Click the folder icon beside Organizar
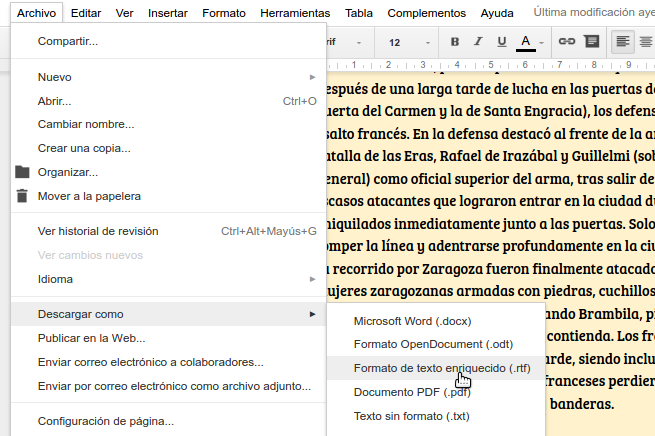 tap(22, 172)
